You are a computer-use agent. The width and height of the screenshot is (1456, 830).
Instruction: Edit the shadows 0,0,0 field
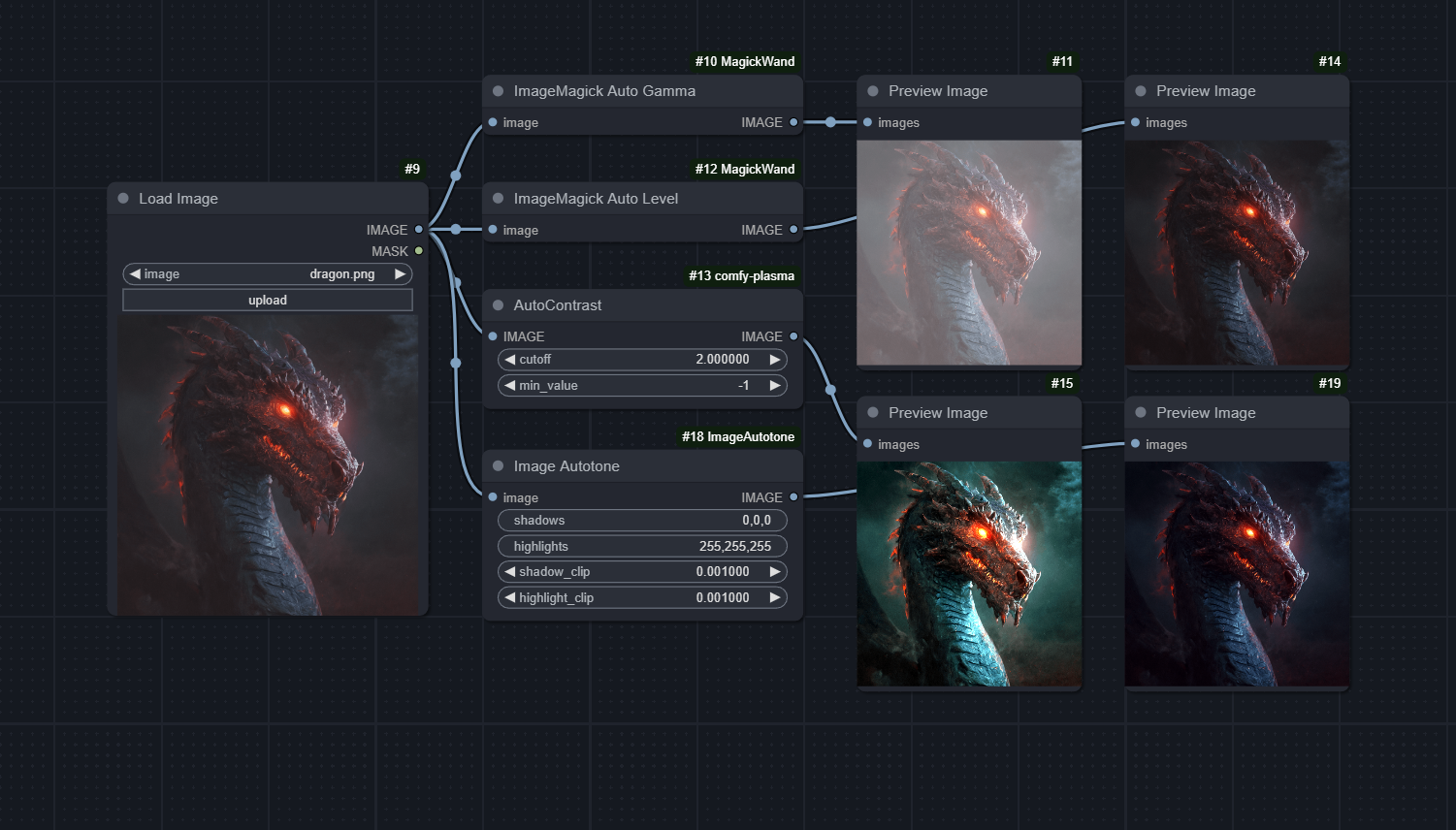coord(642,521)
